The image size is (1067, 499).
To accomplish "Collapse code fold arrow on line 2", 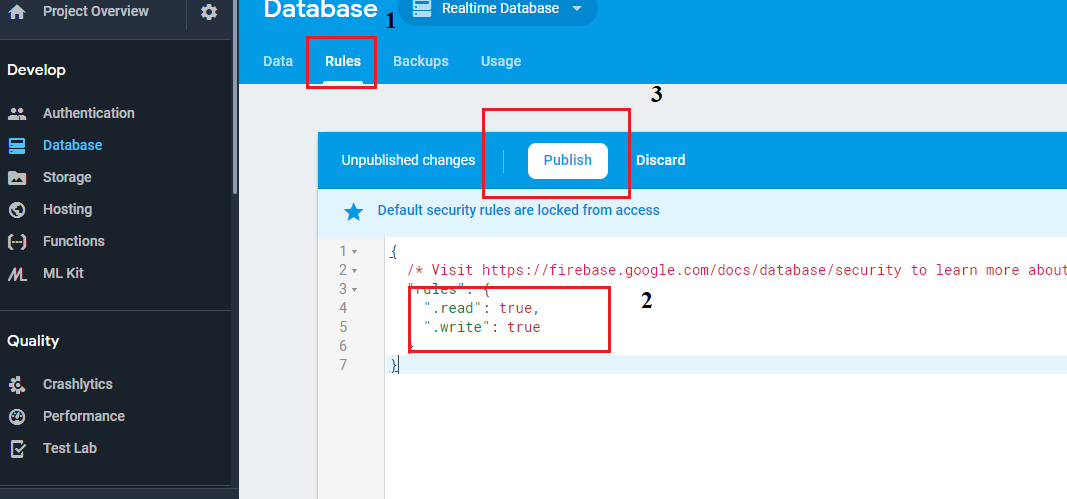I will [355, 271].
